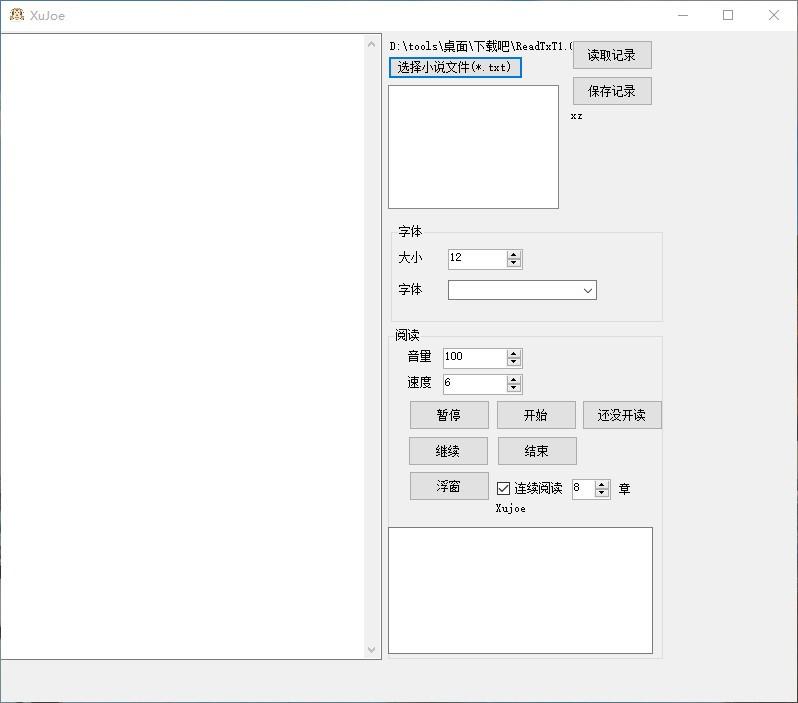Click the bottom-right empty text box
This screenshot has width=798, height=703.
tap(520, 590)
